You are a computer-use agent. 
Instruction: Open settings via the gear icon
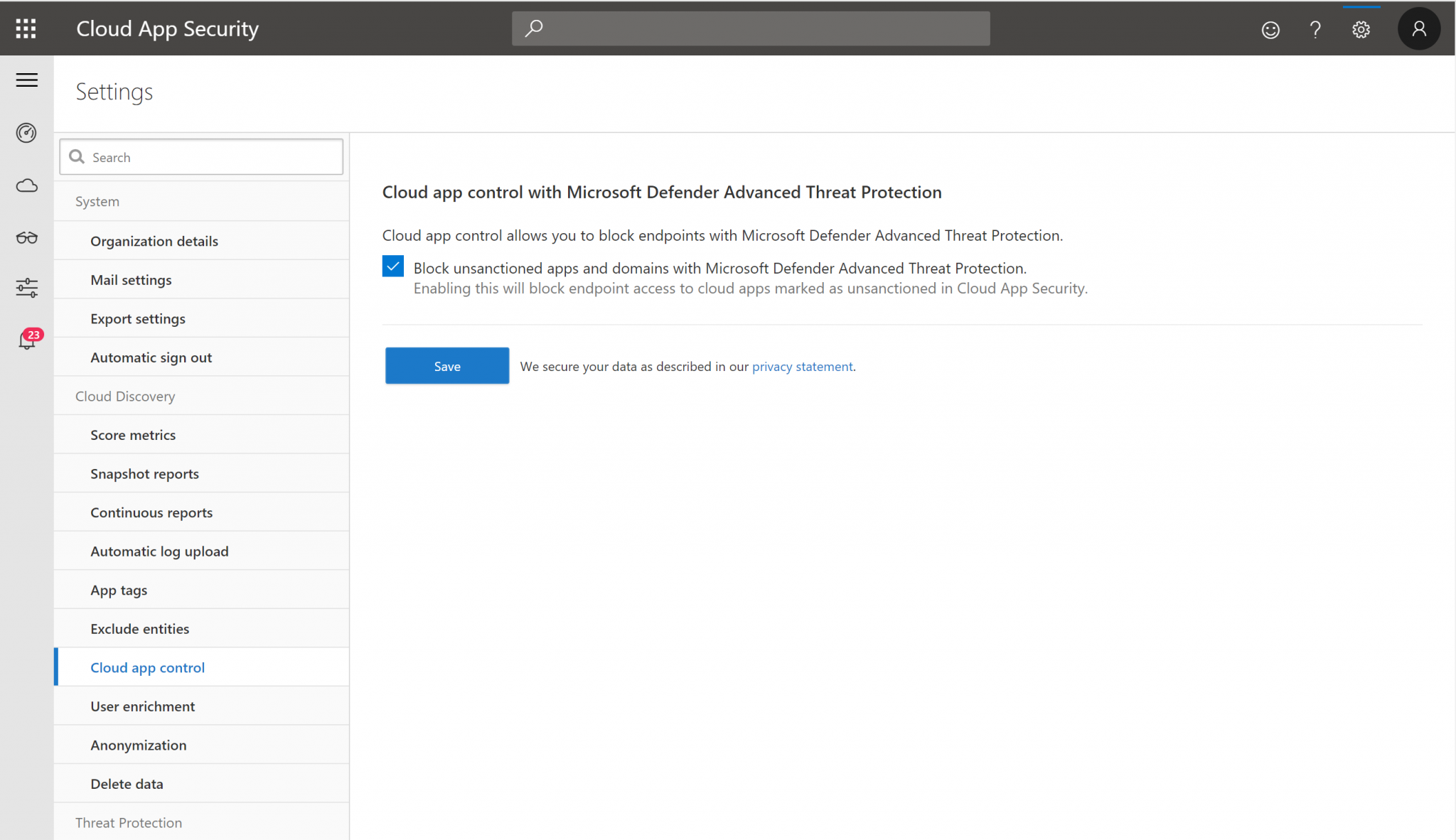point(1360,29)
